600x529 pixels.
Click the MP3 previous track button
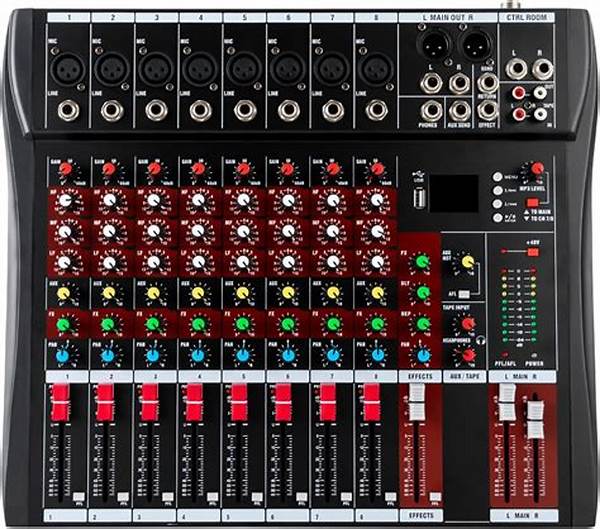[x=498, y=189]
